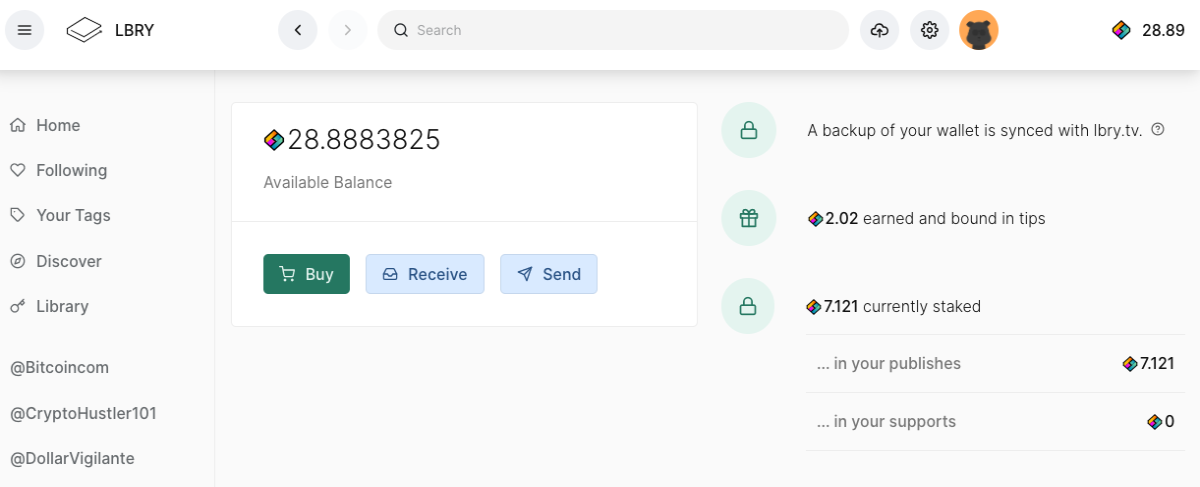The image size is (1200, 487).
Task: Open the @DollarVigilante channel
Action: click(72, 458)
